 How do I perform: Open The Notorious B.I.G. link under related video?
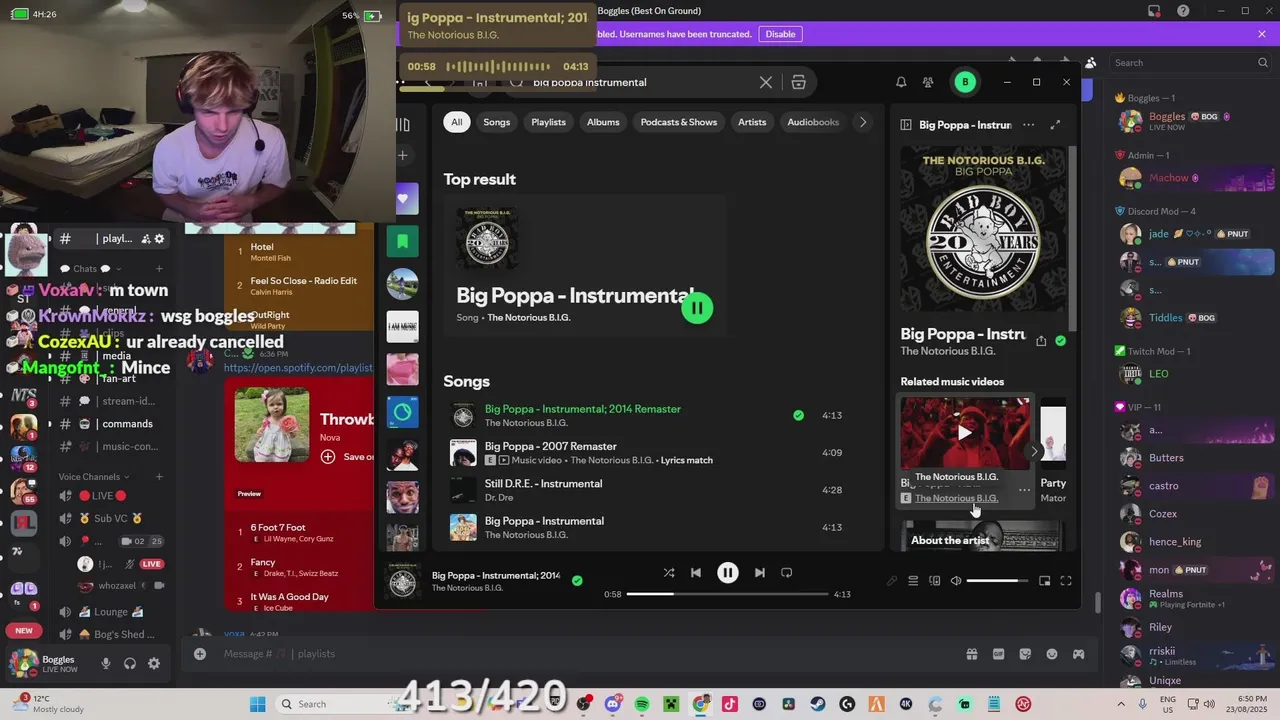coord(956,498)
